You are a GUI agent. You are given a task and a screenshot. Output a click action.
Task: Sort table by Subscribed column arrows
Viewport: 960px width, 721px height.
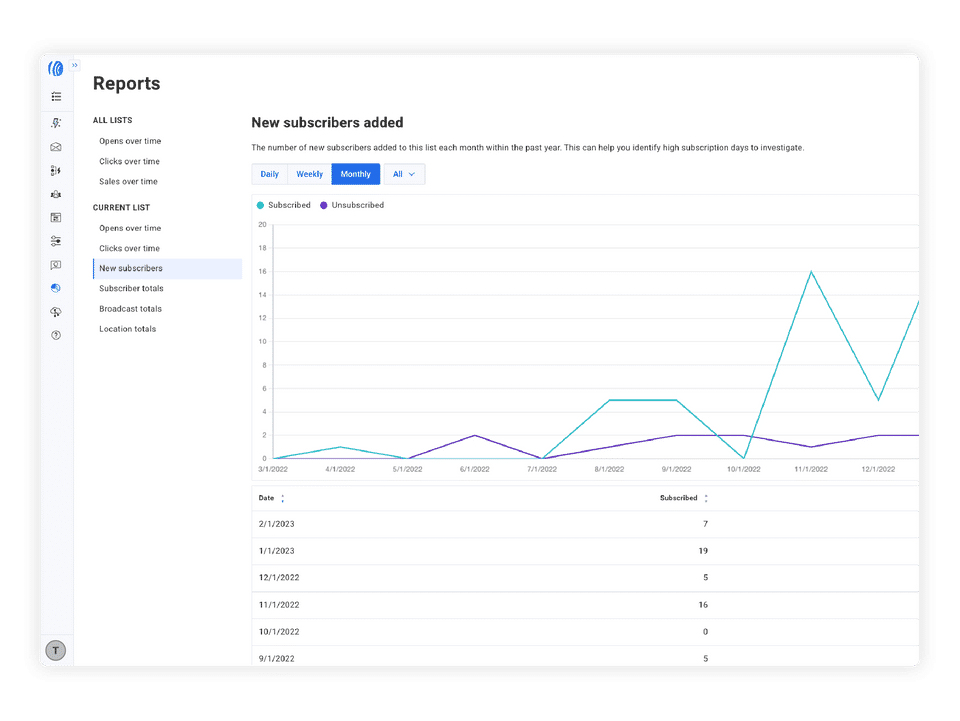pos(706,498)
